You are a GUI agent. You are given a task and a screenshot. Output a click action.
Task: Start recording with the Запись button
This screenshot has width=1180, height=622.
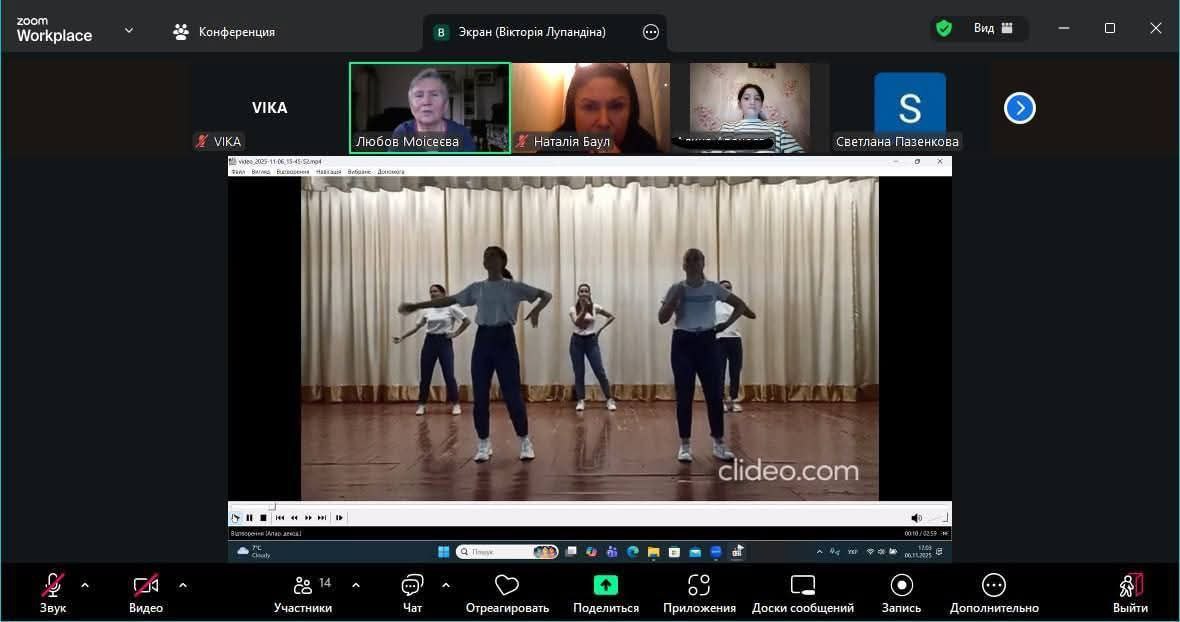[901, 586]
